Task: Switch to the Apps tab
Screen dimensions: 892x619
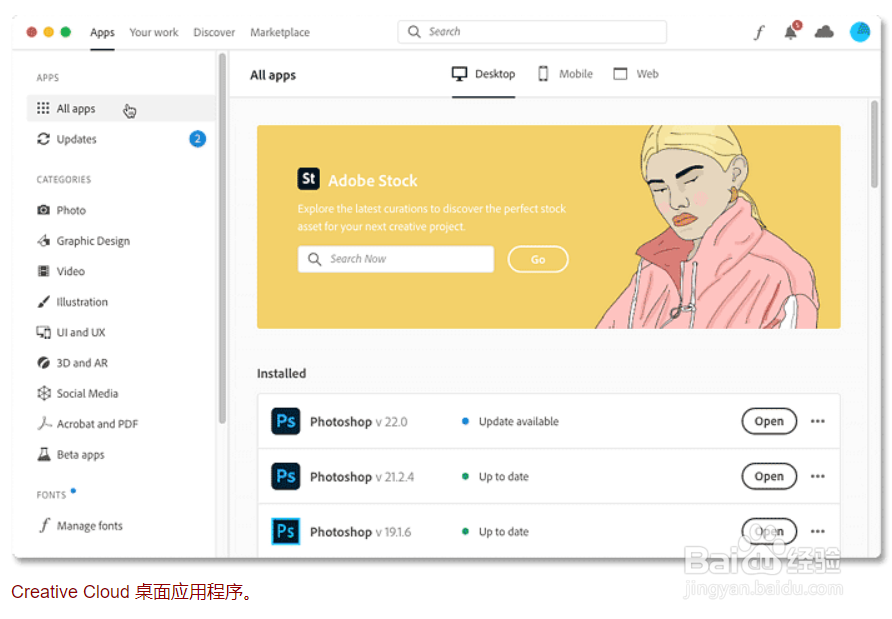Action: coord(102,32)
